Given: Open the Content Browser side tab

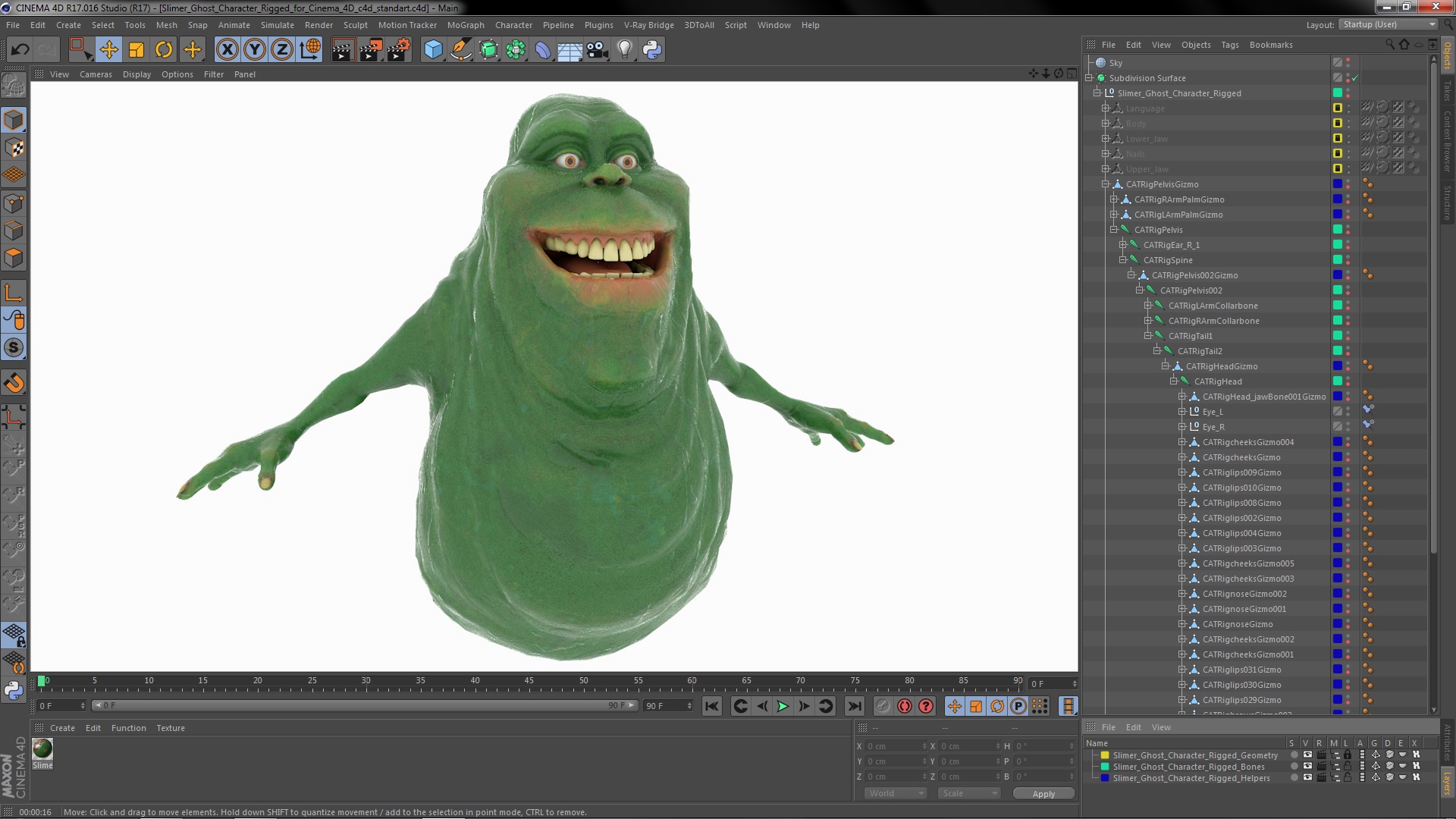Looking at the screenshot, I should click(1448, 141).
